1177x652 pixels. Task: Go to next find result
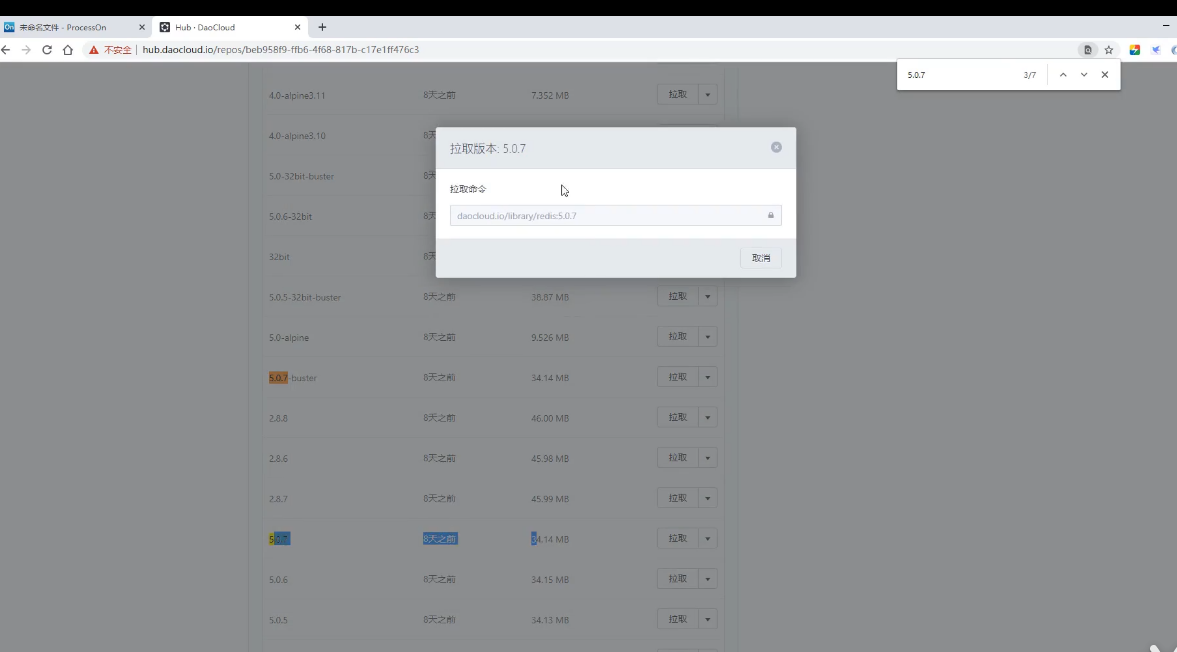pyautogui.click(x=1084, y=75)
